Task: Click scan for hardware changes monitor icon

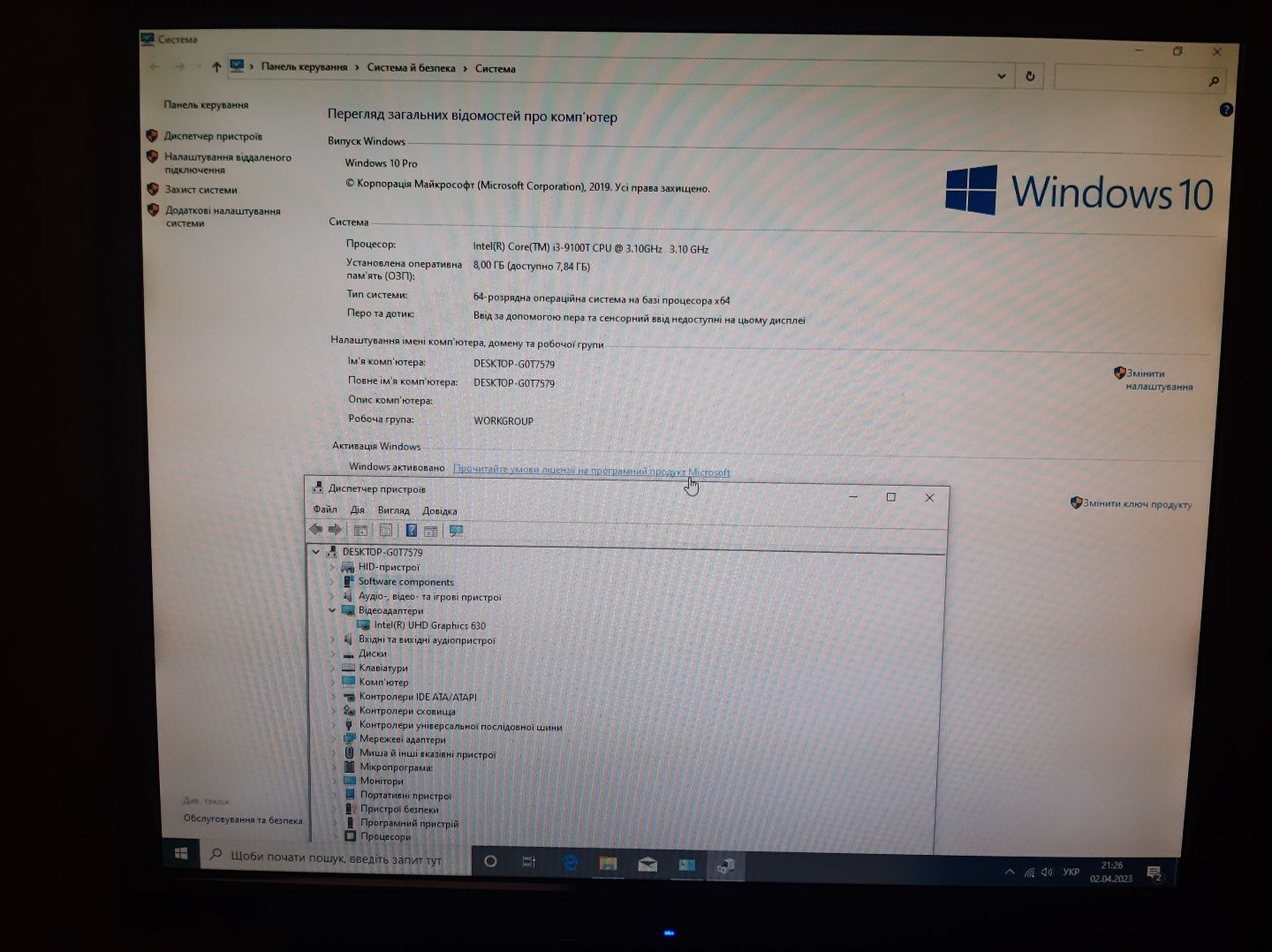Action: click(x=457, y=531)
